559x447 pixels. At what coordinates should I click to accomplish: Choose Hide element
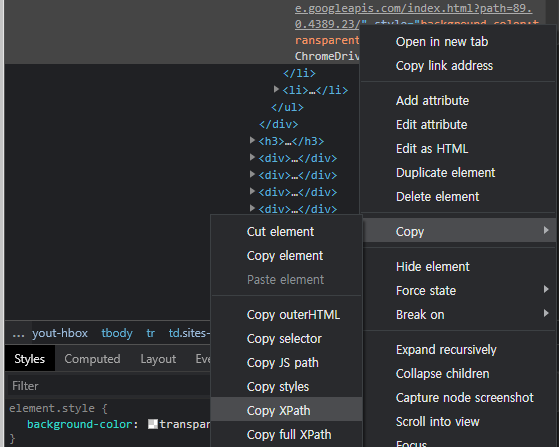[432, 267]
